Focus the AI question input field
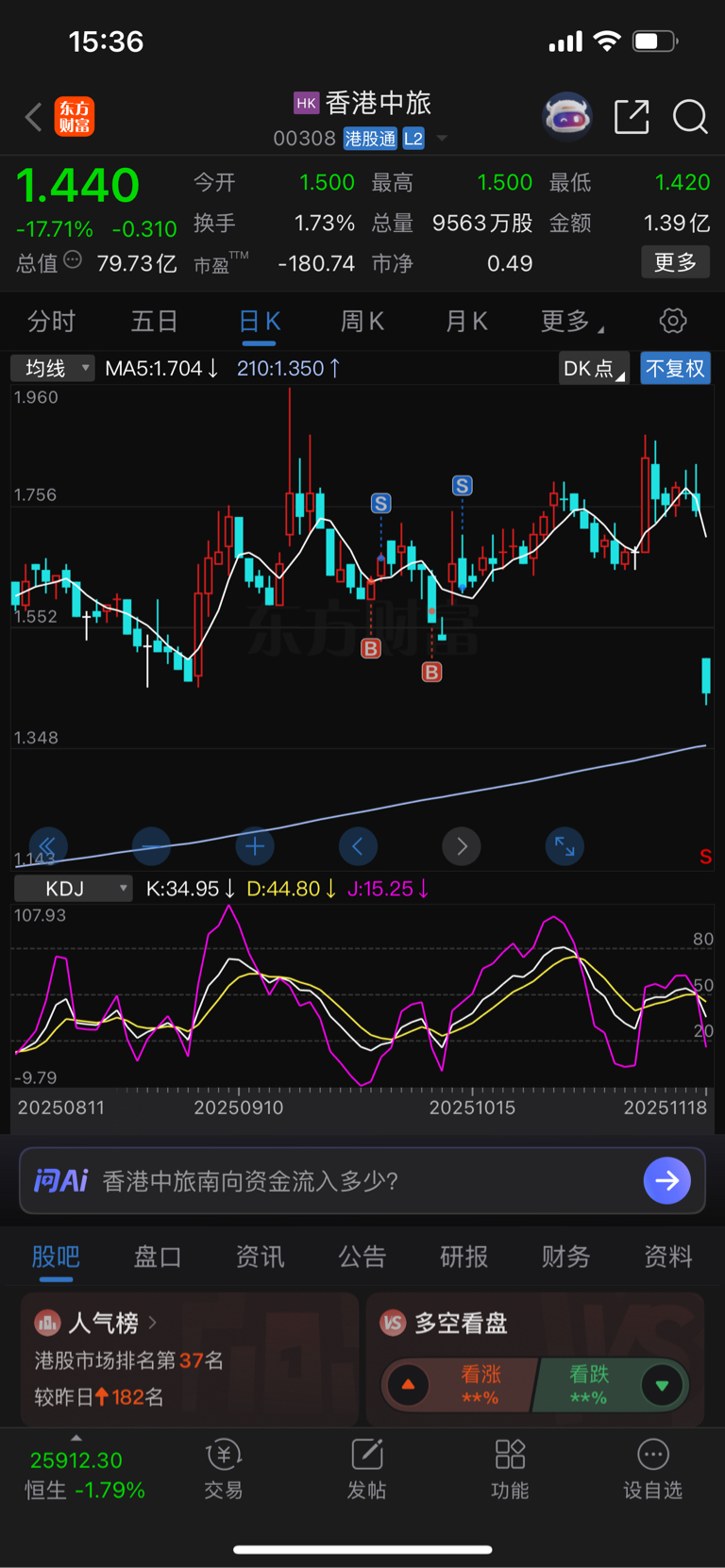 pyautogui.click(x=362, y=1180)
